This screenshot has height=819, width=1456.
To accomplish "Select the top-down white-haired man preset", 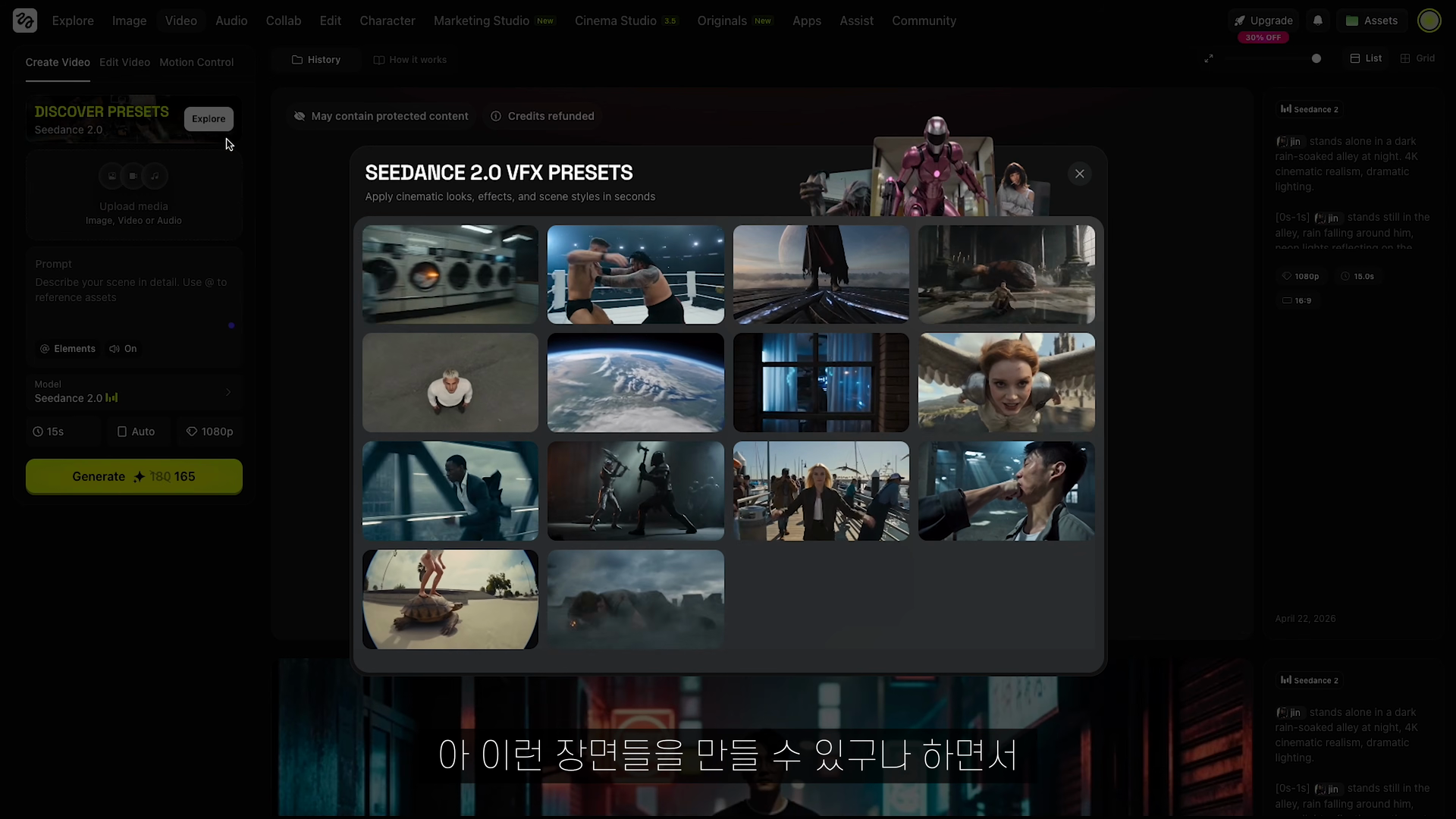I will tap(450, 383).
